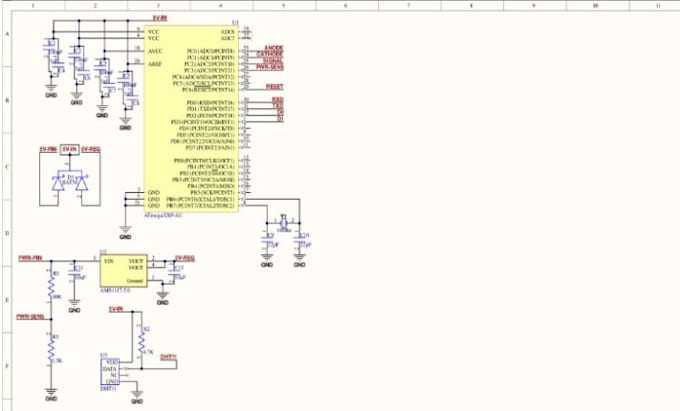Select the red DHT11 net label

[168, 357]
